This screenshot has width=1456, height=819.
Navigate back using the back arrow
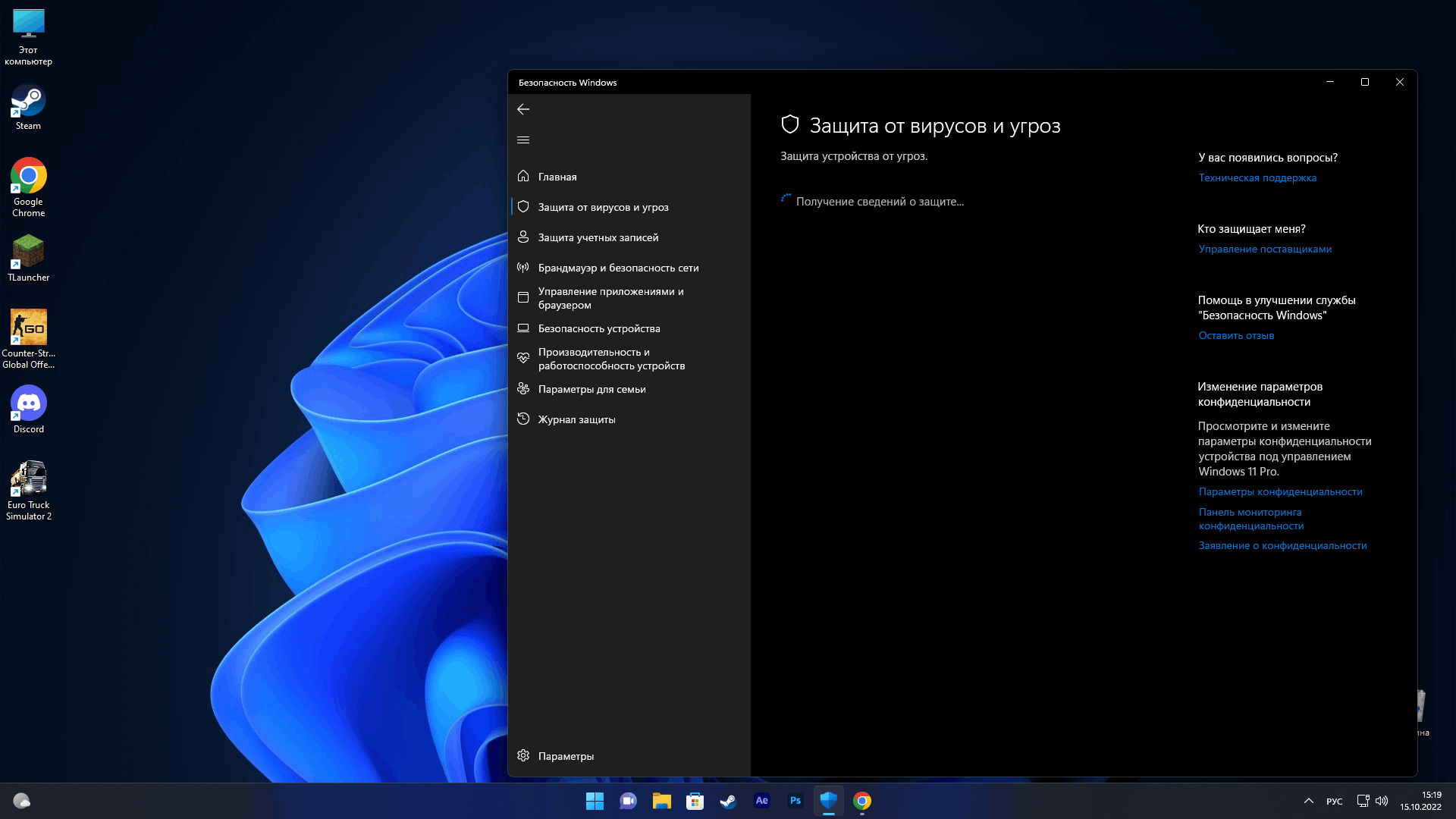523,109
